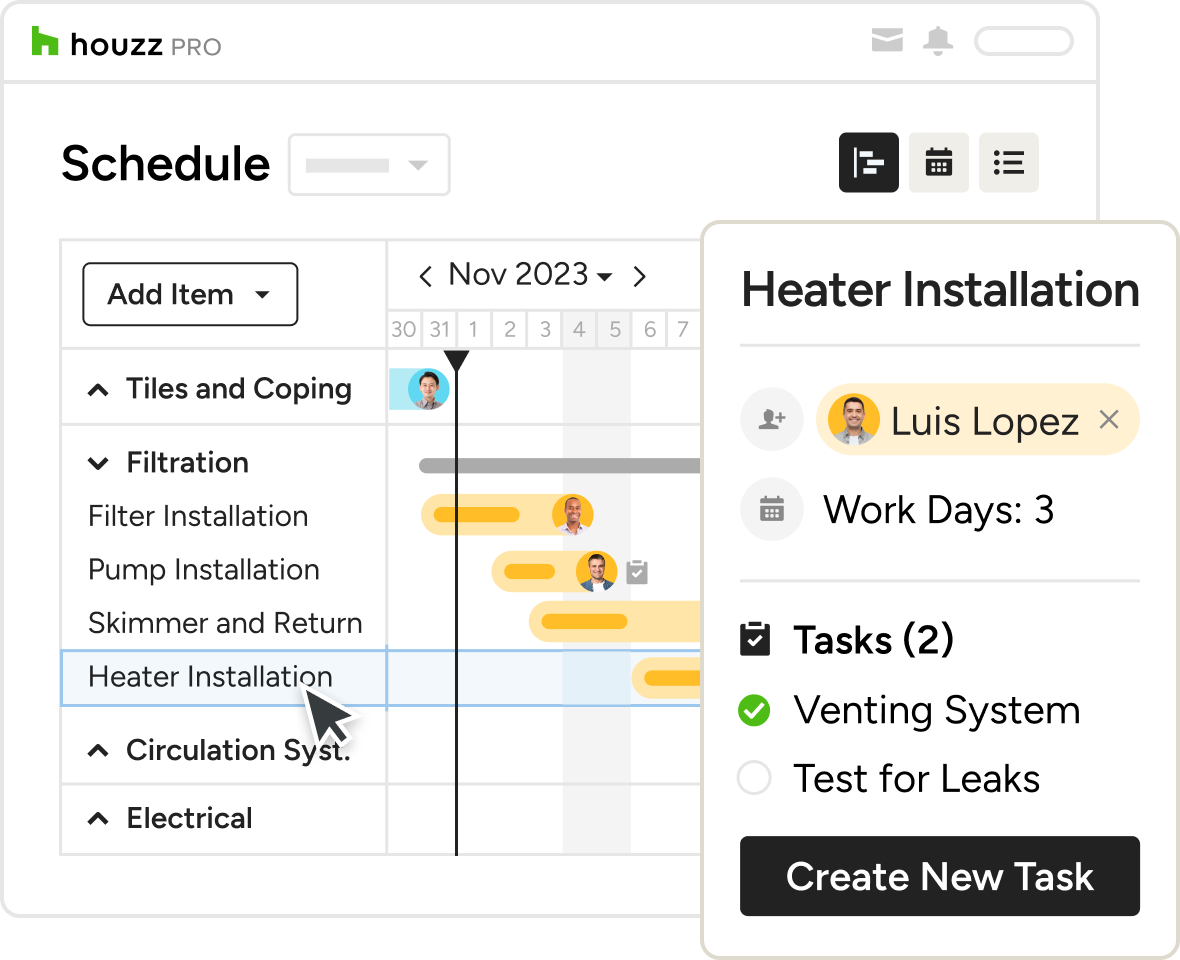The height and width of the screenshot is (960, 1180).
Task: Open the mail inbox icon
Action: point(887,41)
